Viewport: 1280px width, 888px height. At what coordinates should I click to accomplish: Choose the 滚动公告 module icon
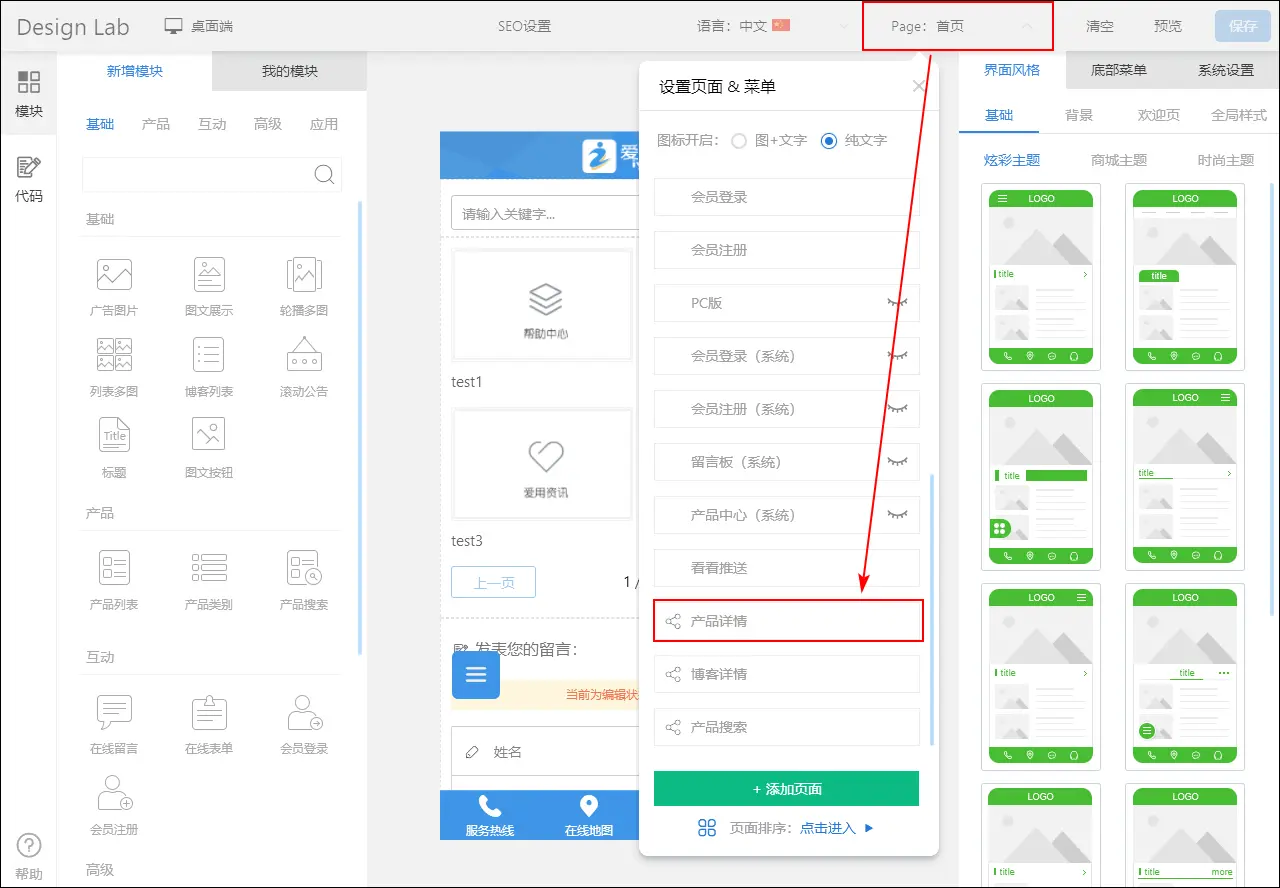point(304,355)
